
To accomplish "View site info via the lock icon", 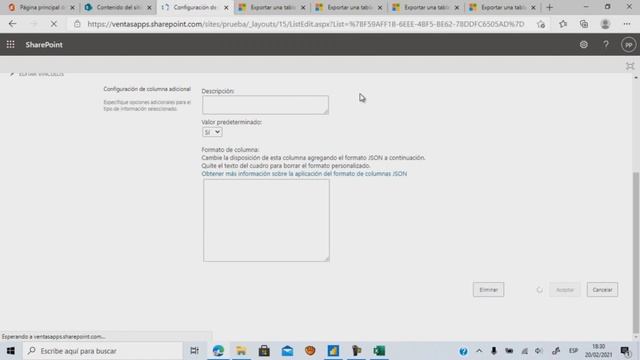I will click(x=77, y=24).
